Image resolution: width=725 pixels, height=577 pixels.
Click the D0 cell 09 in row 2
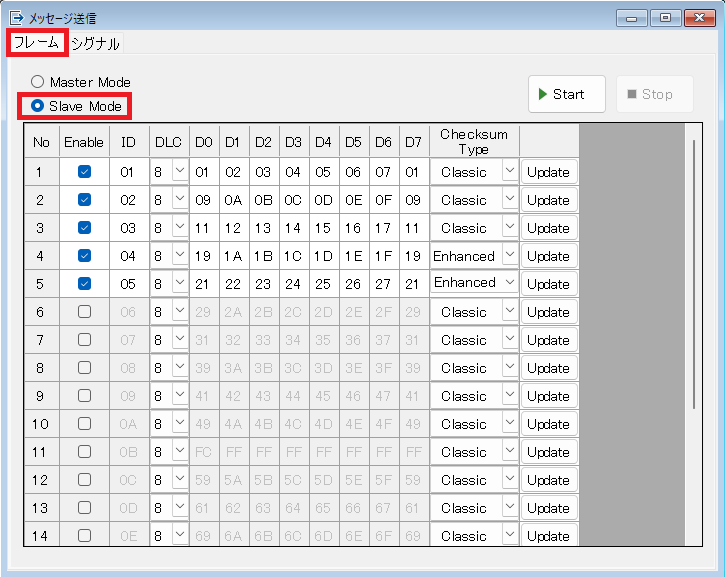pyautogui.click(x=203, y=200)
